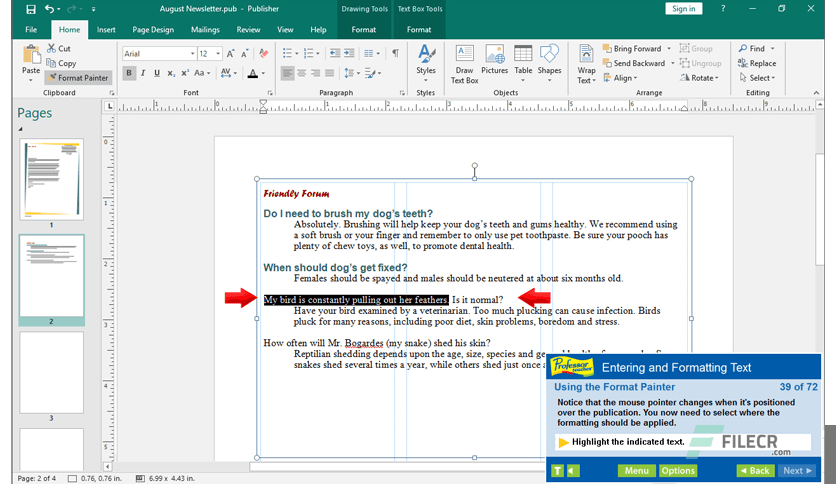This screenshot has width=836, height=484.
Task: Click the tab selector box beside ruler
Action: 110,107
